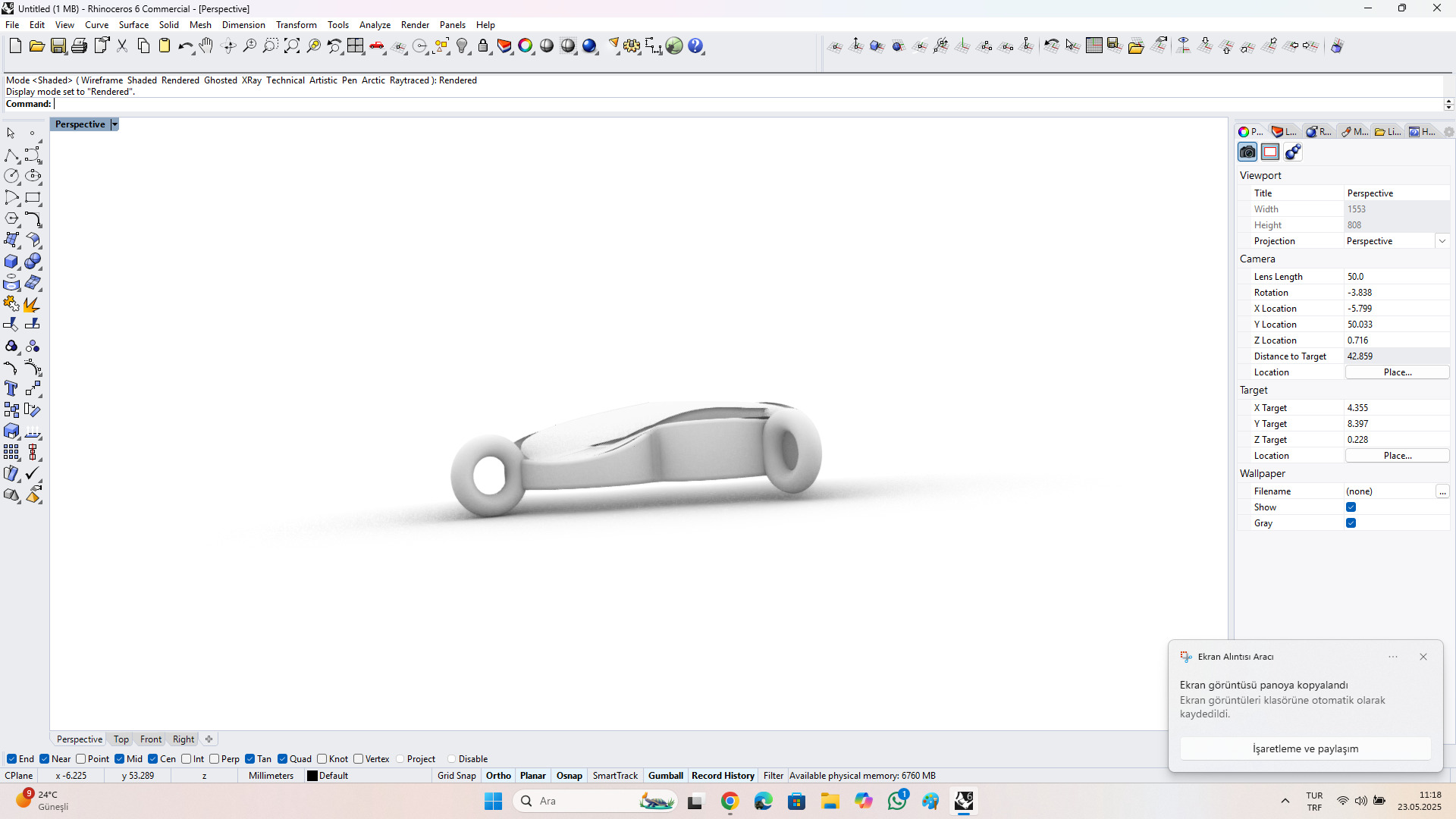
Task: Select the Box solid tool in sidebar
Action: pos(11,262)
